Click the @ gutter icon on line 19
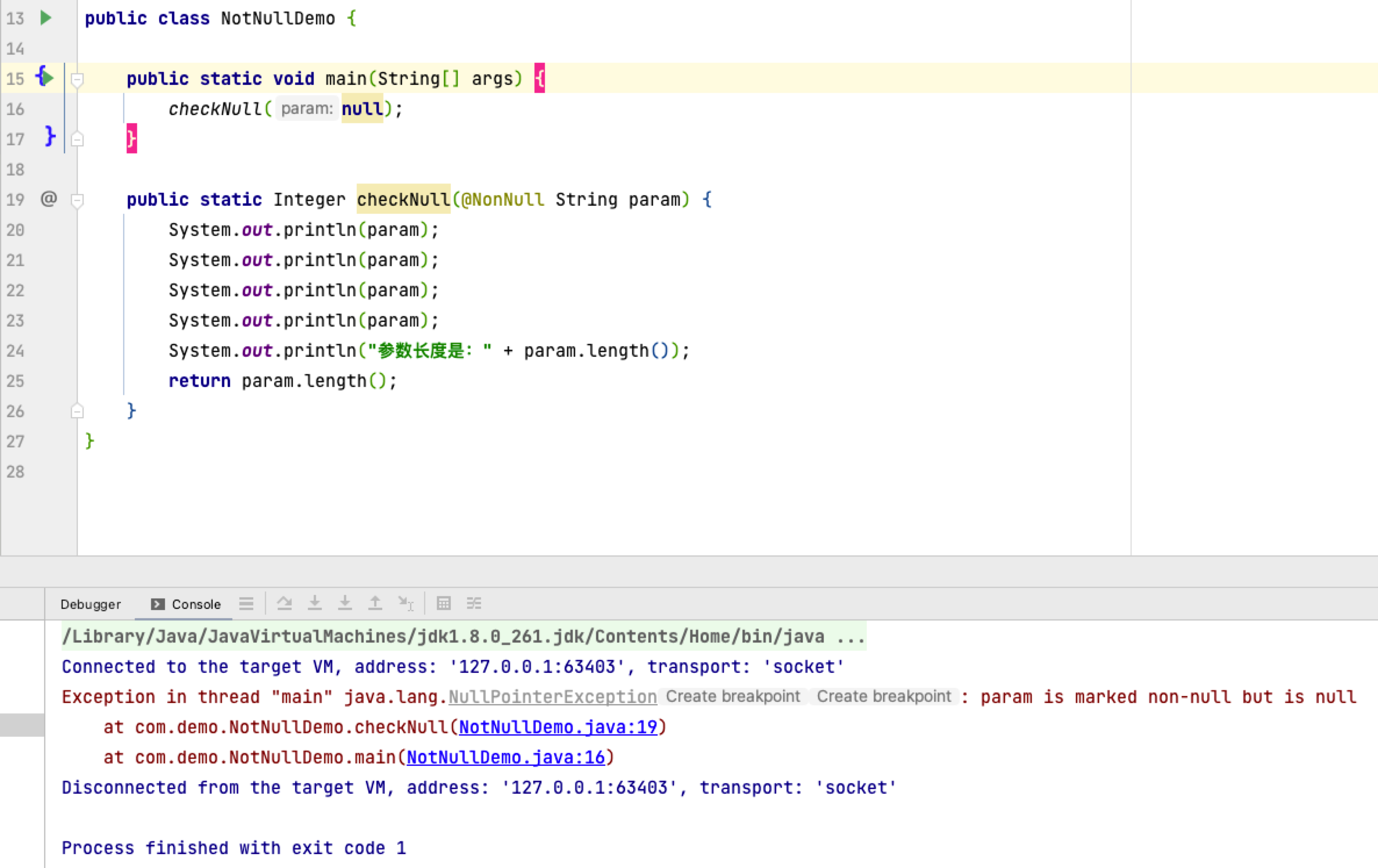The height and width of the screenshot is (868, 1378). (x=49, y=199)
